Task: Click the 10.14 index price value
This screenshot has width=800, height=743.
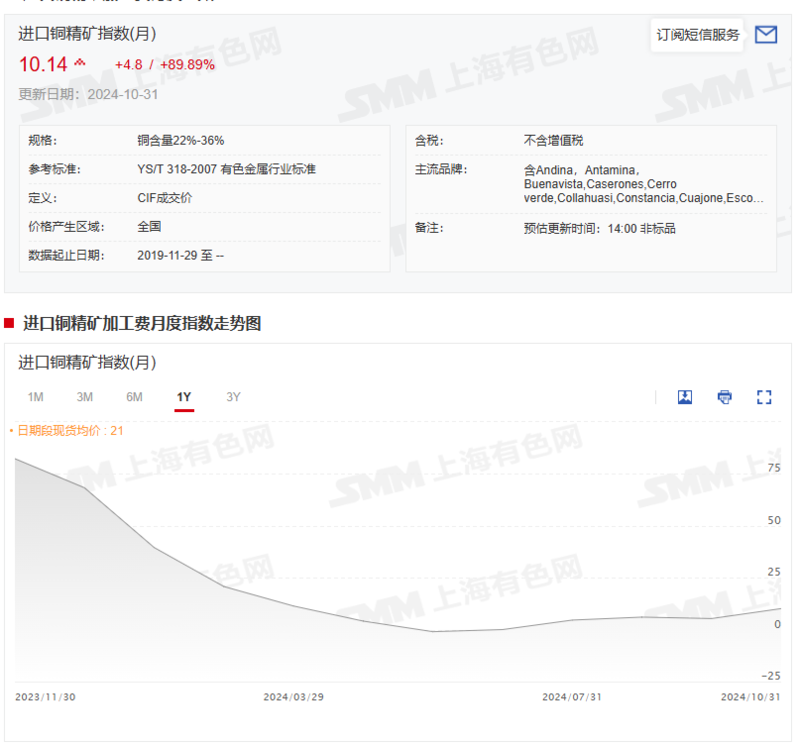Action: click(x=43, y=65)
